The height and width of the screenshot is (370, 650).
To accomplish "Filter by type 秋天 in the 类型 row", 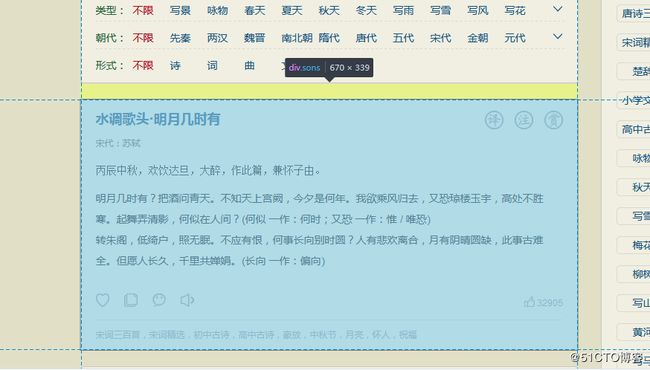I will tap(329, 10).
